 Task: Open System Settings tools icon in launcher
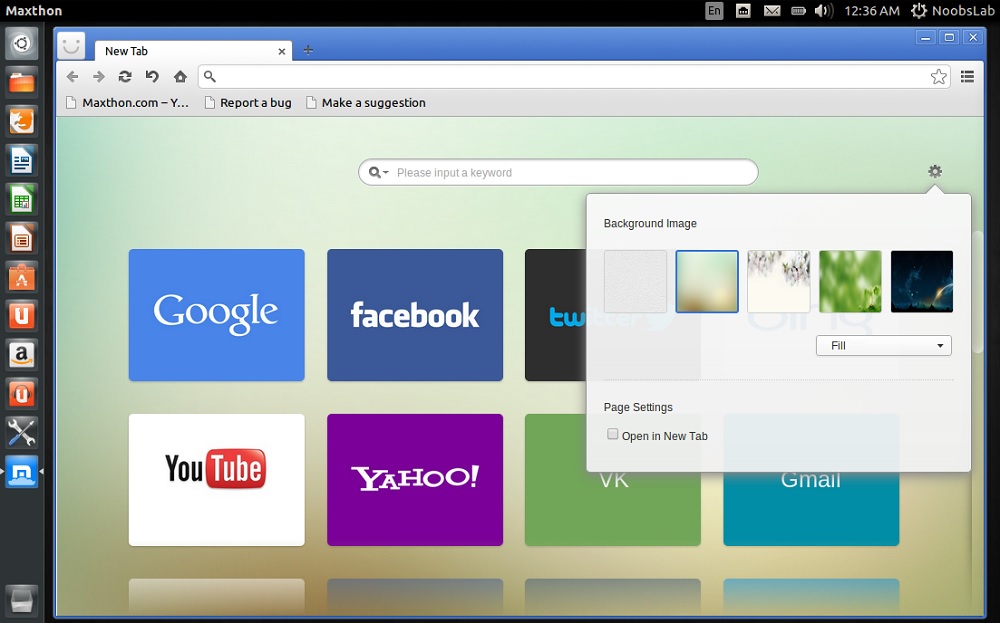point(22,433)
